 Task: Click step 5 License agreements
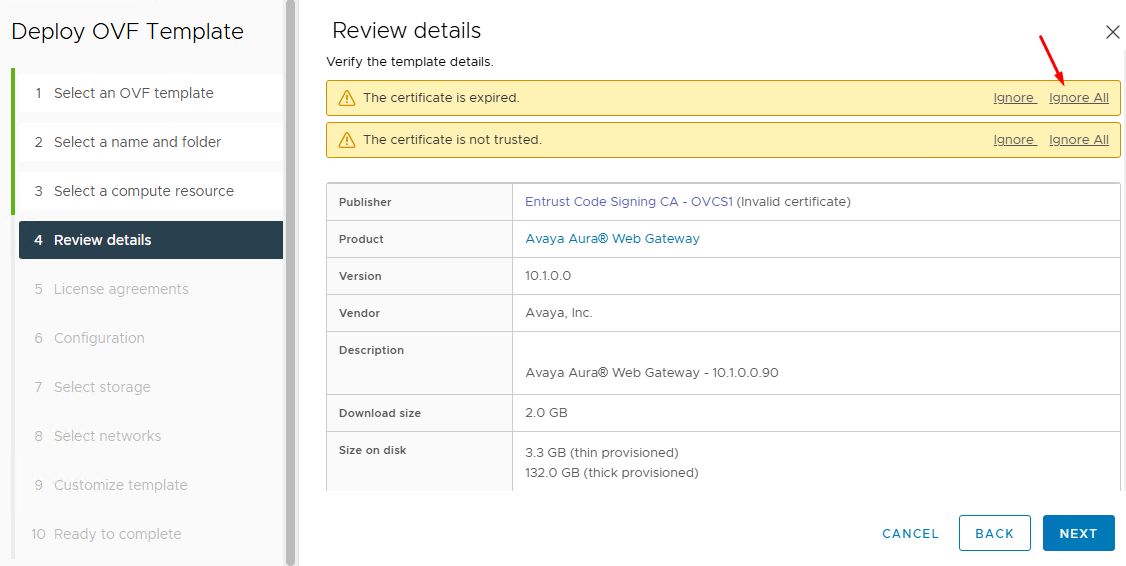click(x=120, y=289)
